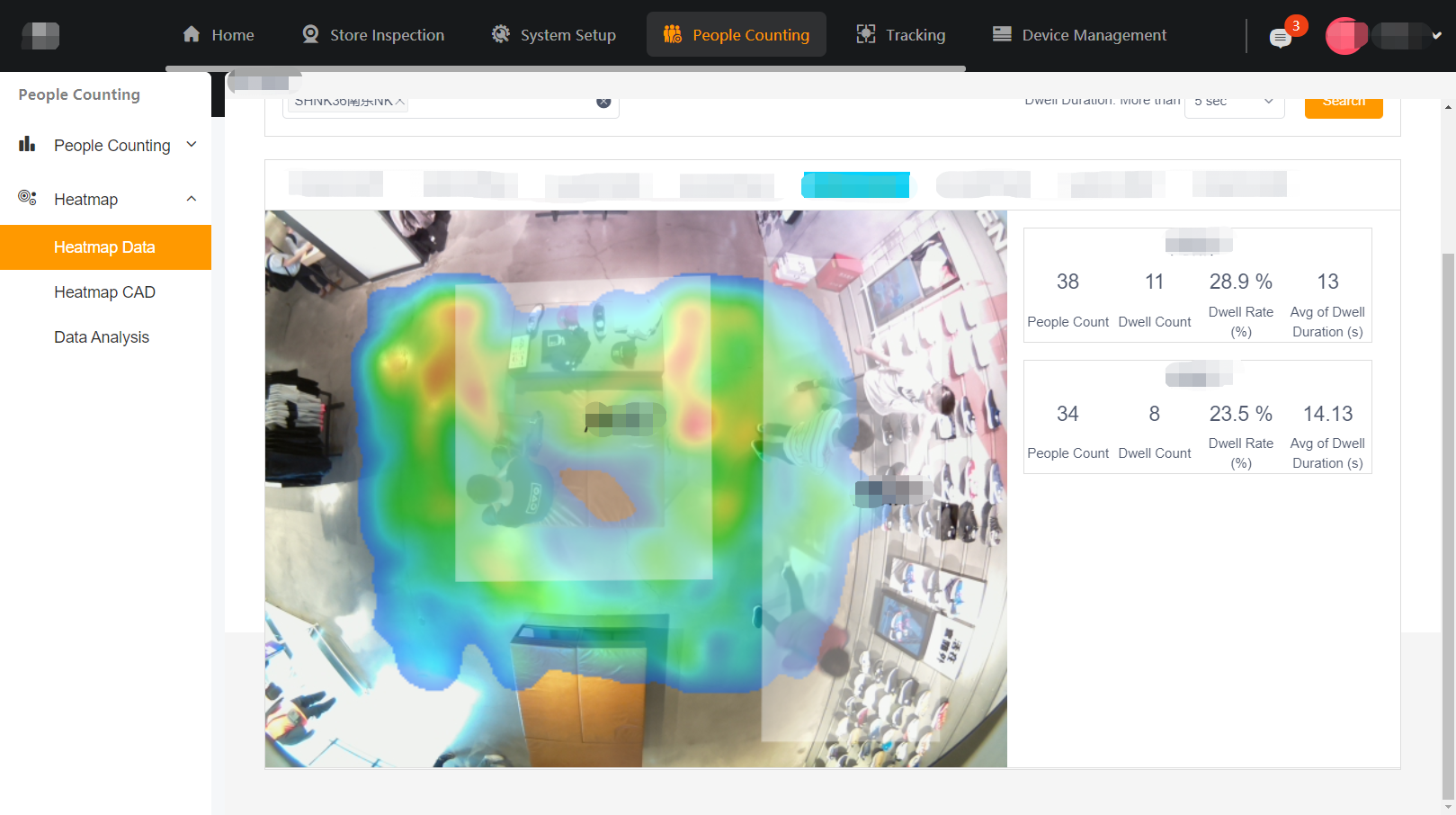Open the messages notification icon
The image size is (1456, 815).
[x=1281, y=38]
